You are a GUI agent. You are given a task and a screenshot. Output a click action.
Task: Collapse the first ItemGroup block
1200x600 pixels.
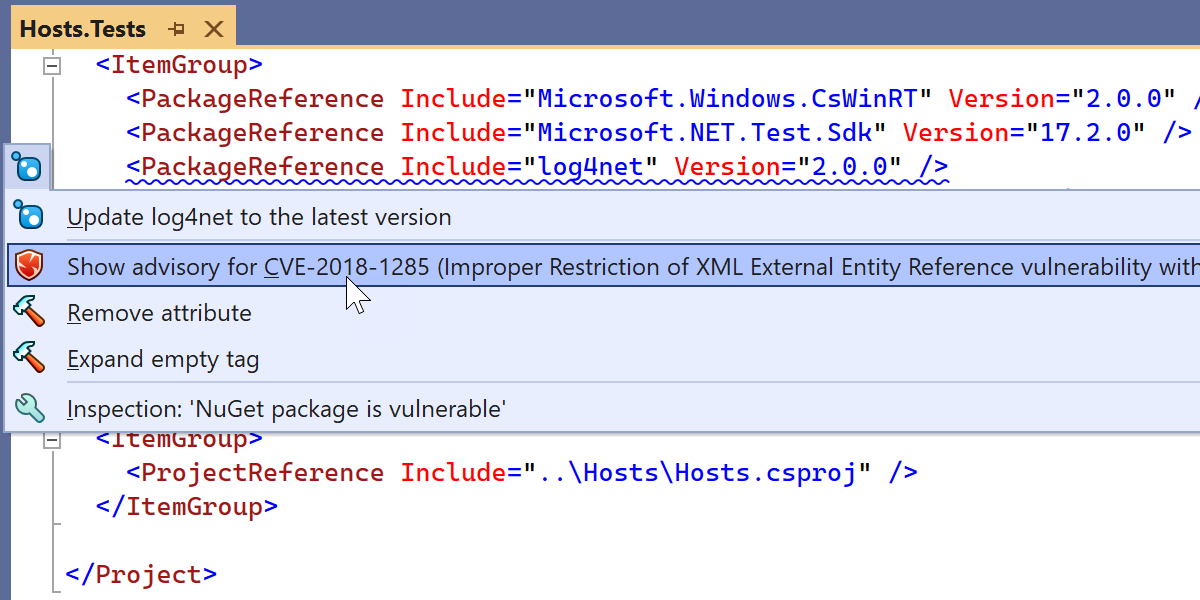click(51, 66)
